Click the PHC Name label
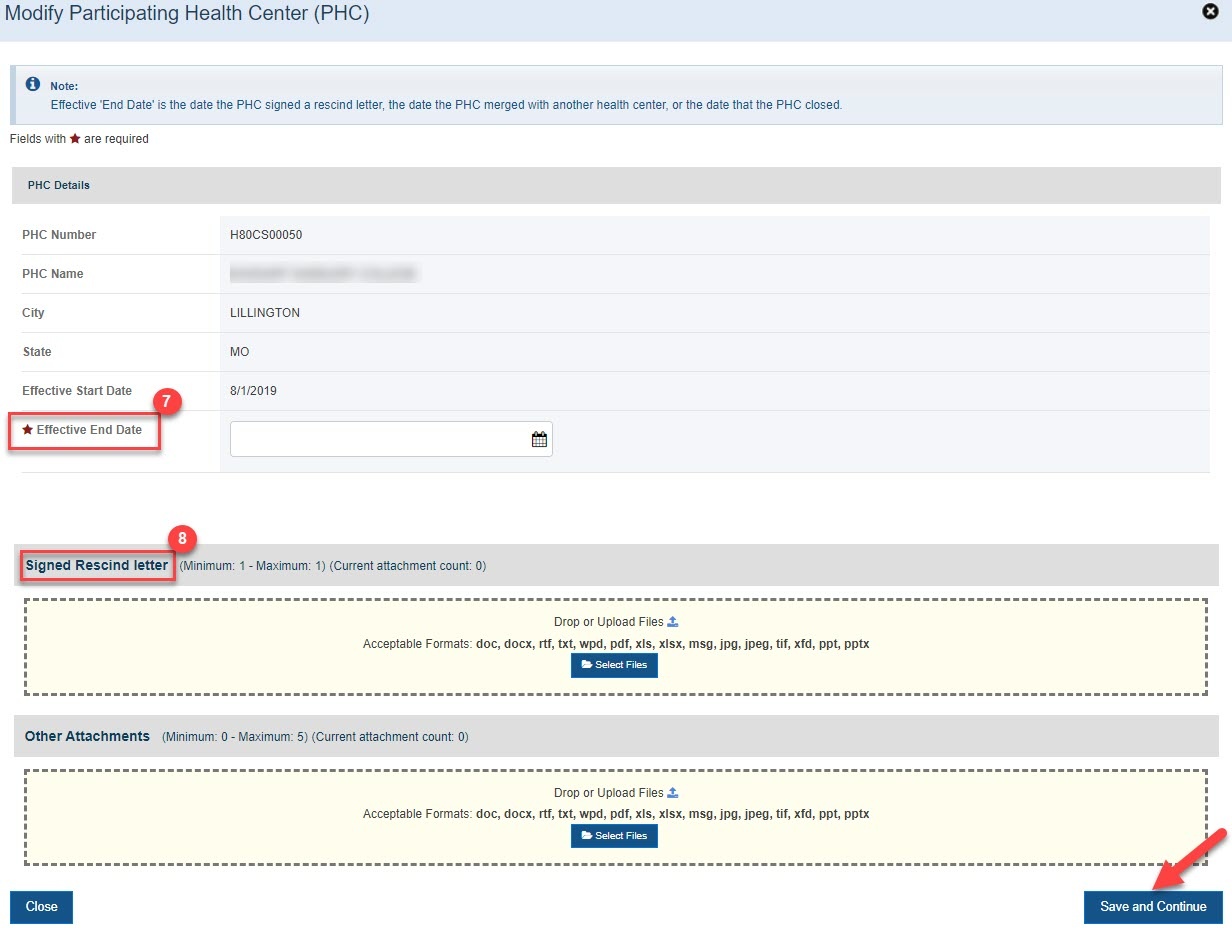The width and height of the screenshot is (1232, 933). tap(53, 274)
